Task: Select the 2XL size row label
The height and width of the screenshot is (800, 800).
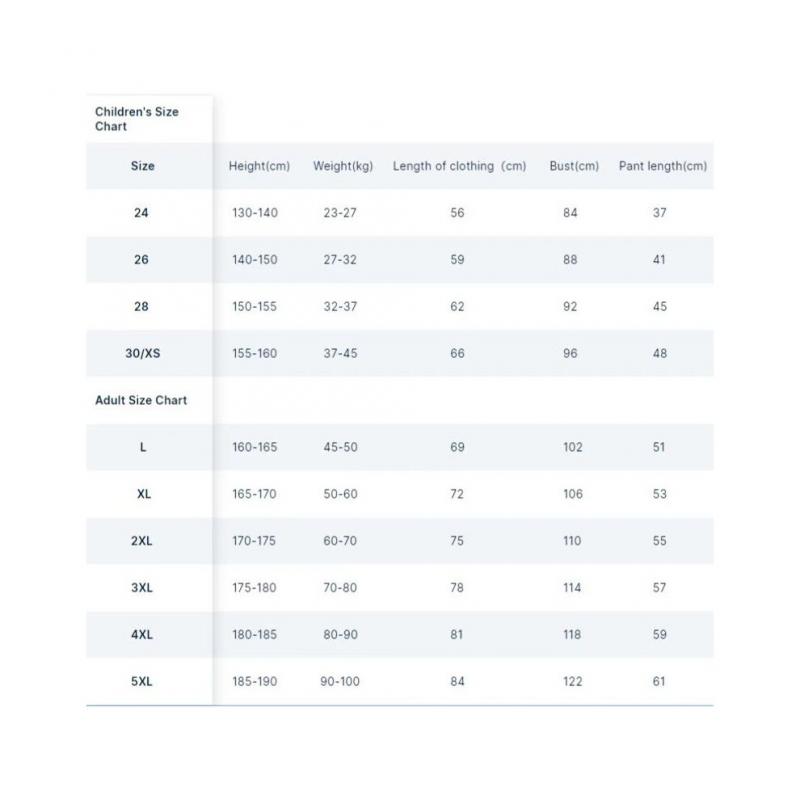Action: coord(142,541)
